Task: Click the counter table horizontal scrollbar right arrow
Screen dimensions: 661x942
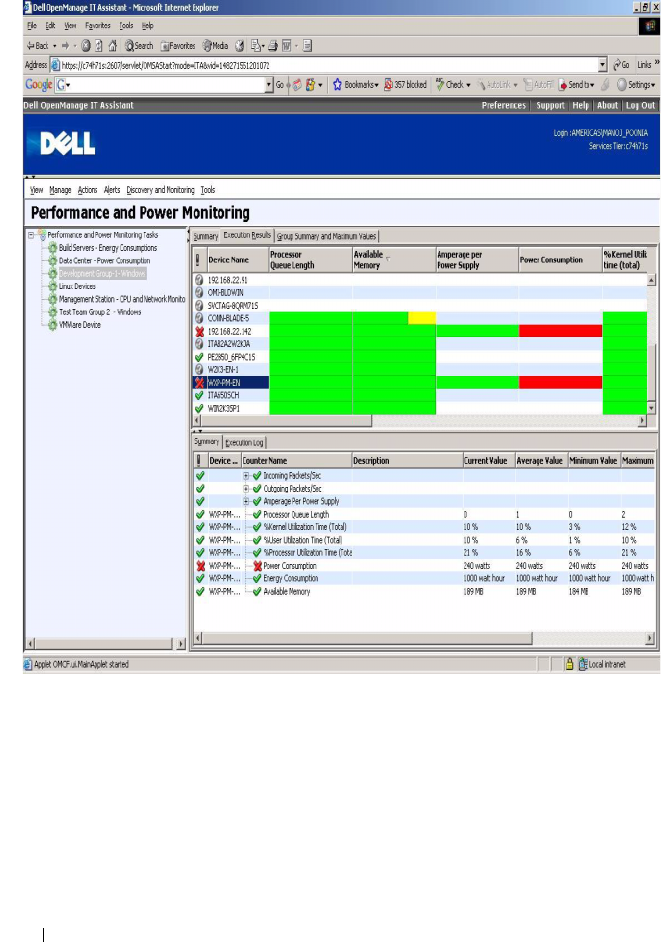Action: 650,638
